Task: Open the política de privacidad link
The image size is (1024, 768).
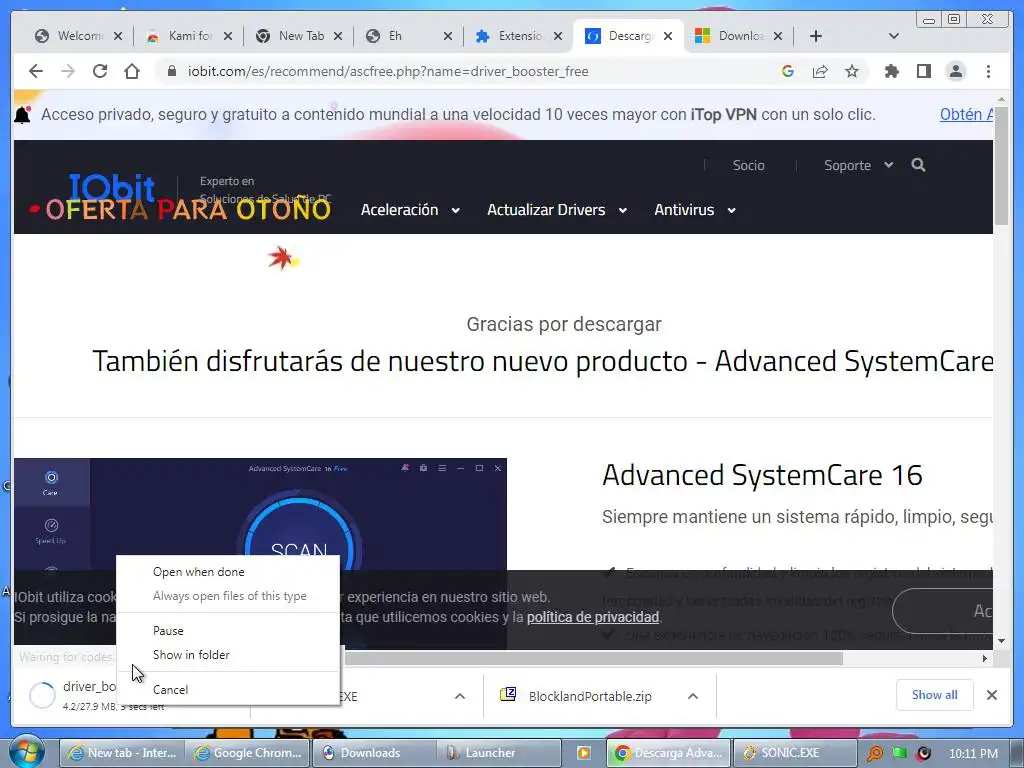Action: click(x=592, y=617)
